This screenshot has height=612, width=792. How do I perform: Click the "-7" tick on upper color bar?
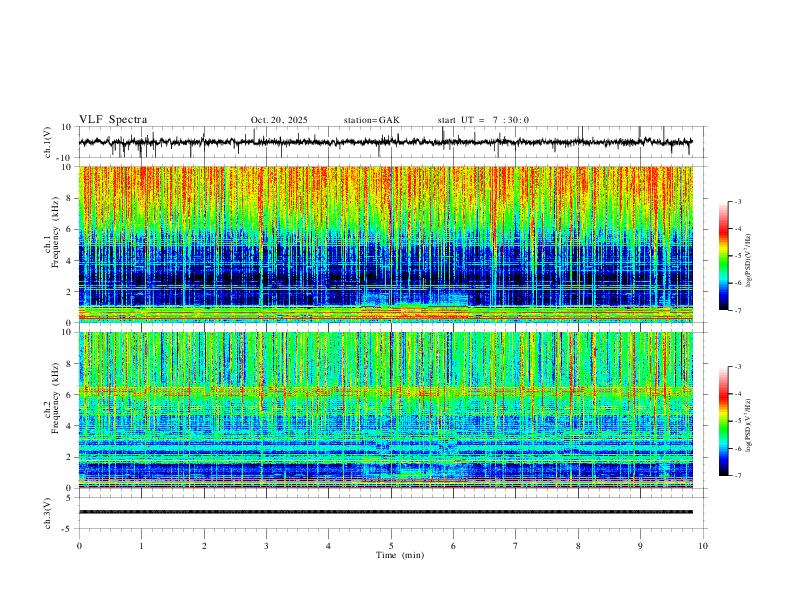click(x=737, y=310)
